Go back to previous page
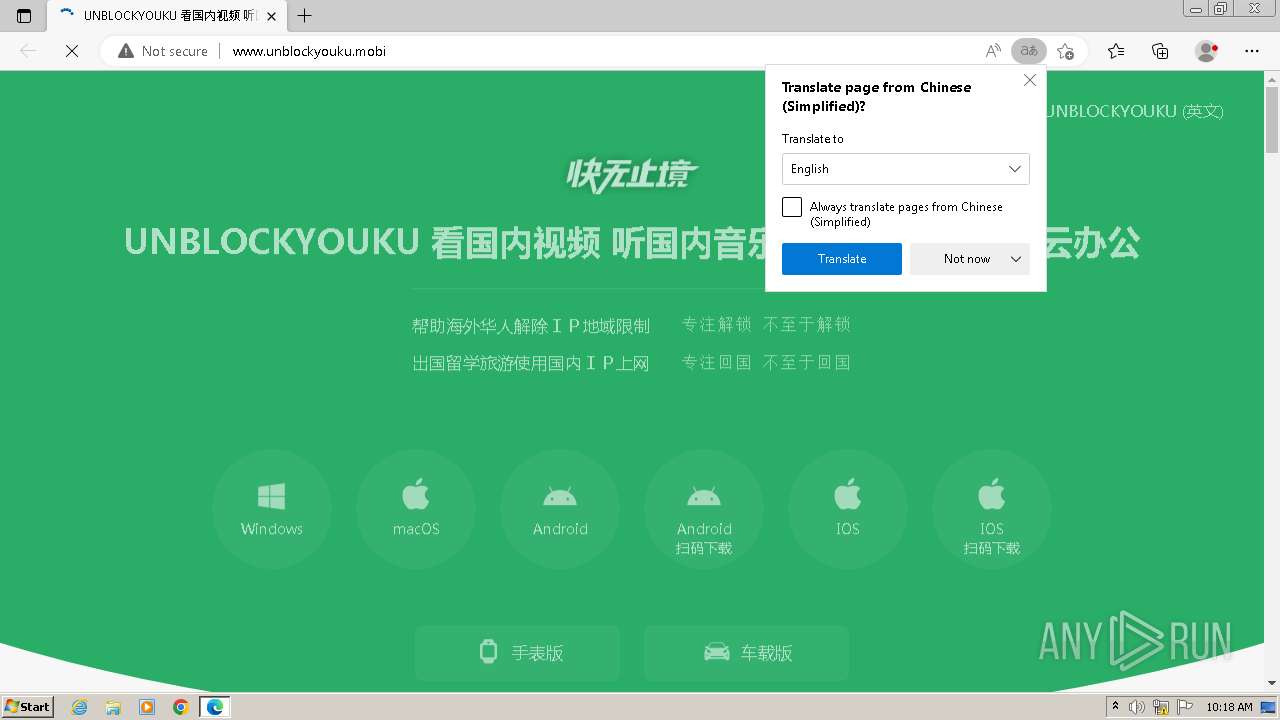 tap(28, 51)
